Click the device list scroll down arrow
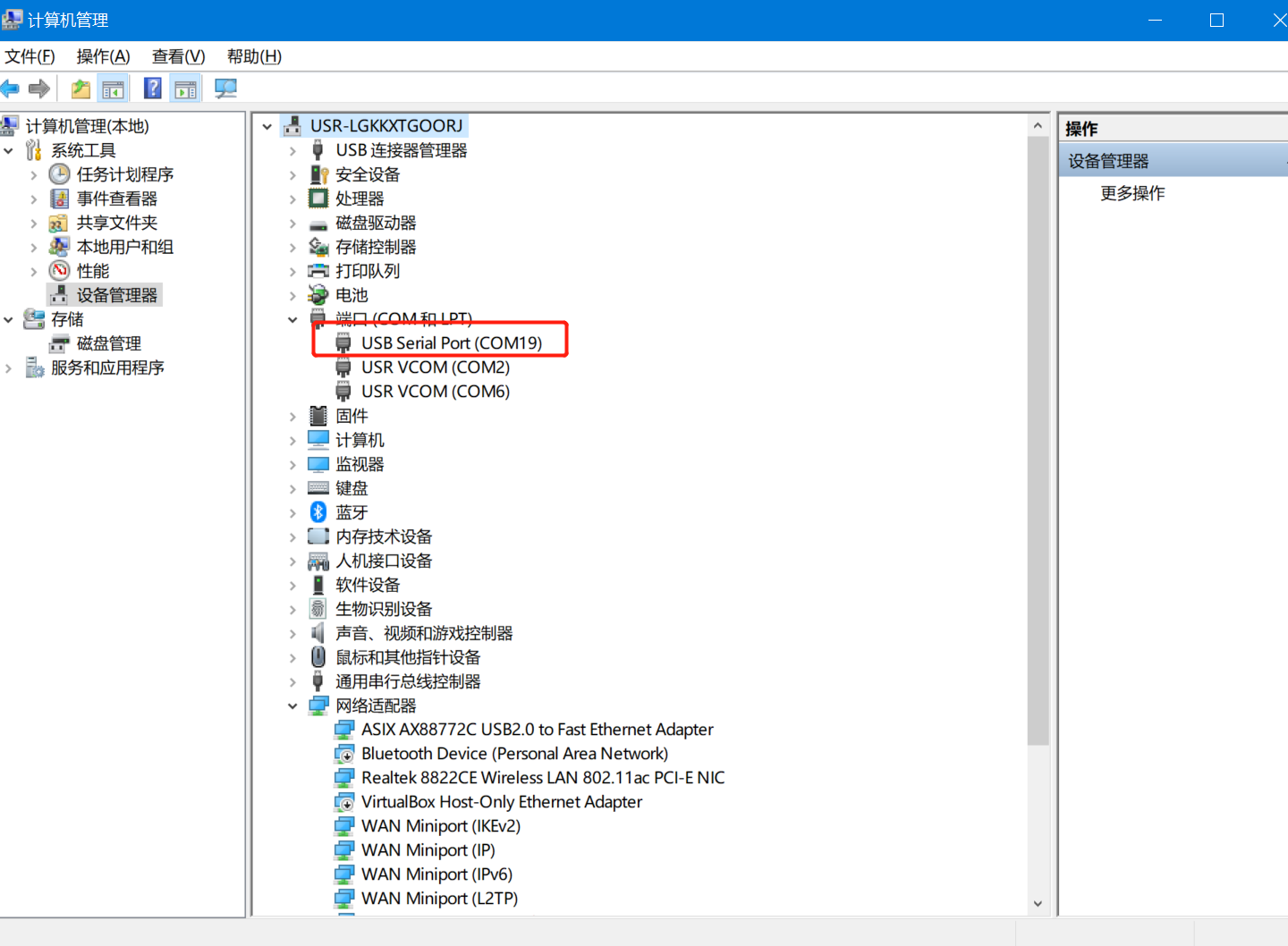The height and width of the screenshot is (946, 1288). [1038, 903]
